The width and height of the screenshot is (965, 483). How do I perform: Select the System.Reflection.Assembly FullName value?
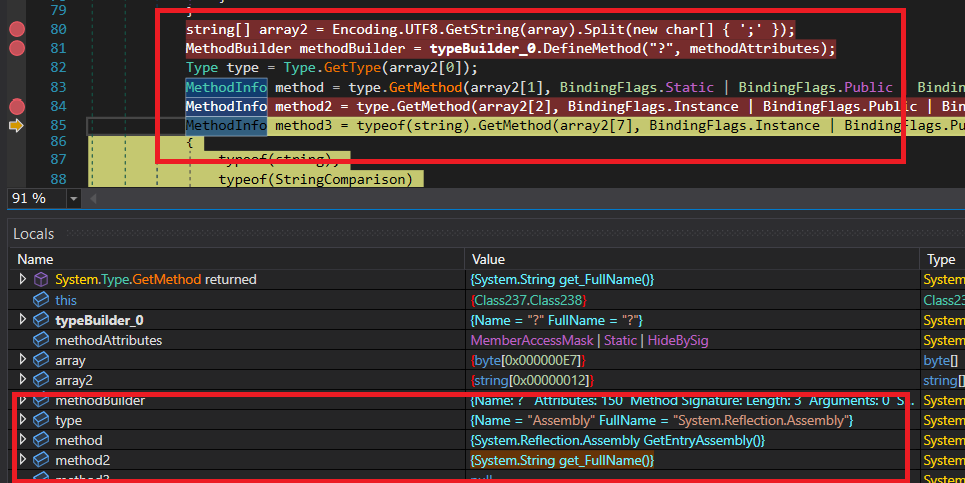(x=662, y=420)
